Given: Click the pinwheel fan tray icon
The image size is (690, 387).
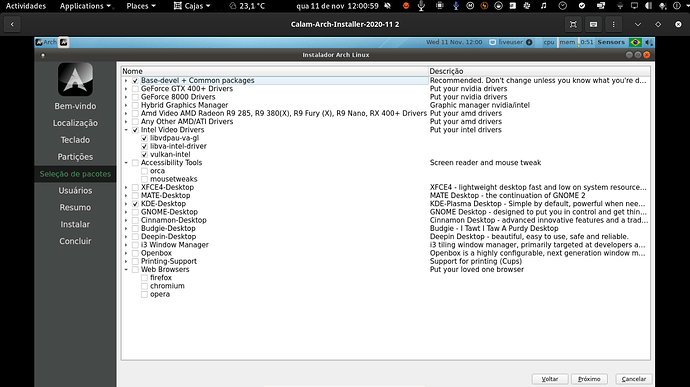Looking at the screenshot, I should click(527, 6).
